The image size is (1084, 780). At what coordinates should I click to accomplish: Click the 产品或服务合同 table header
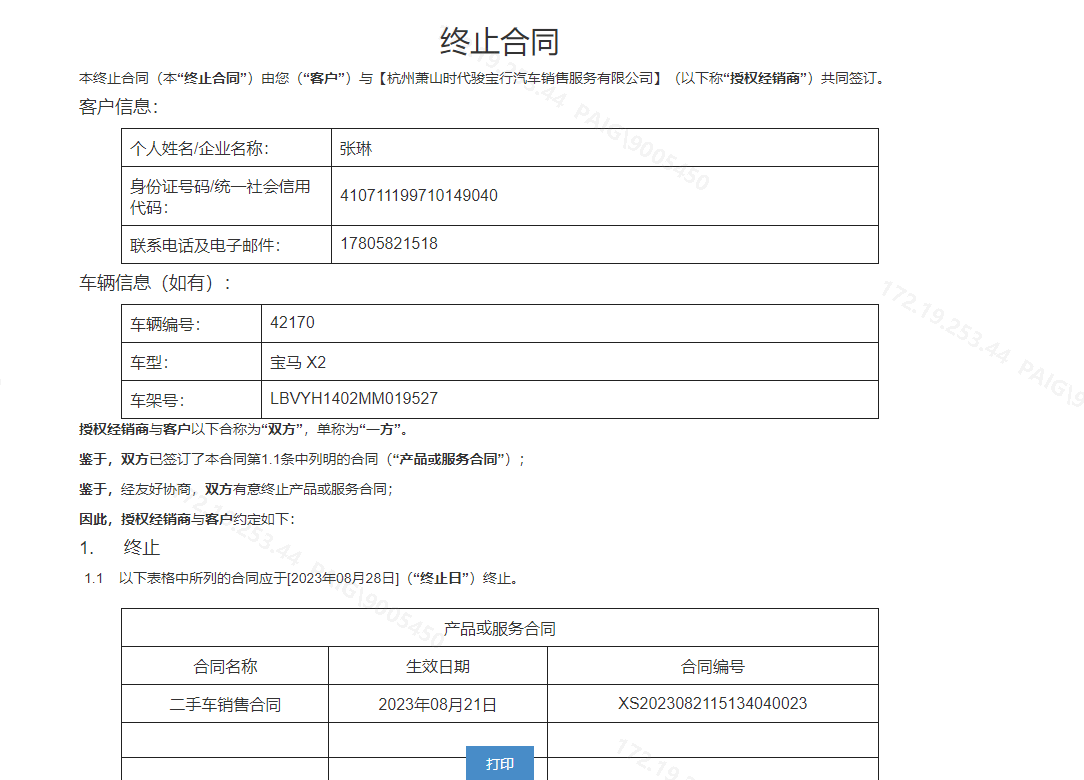(x=500, y=628)
